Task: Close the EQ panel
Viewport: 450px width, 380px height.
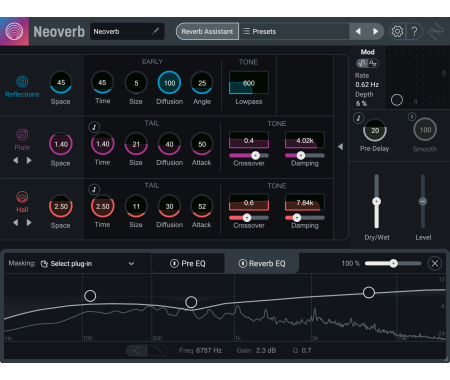Action: pyautogui.click(x=435, y=264)
